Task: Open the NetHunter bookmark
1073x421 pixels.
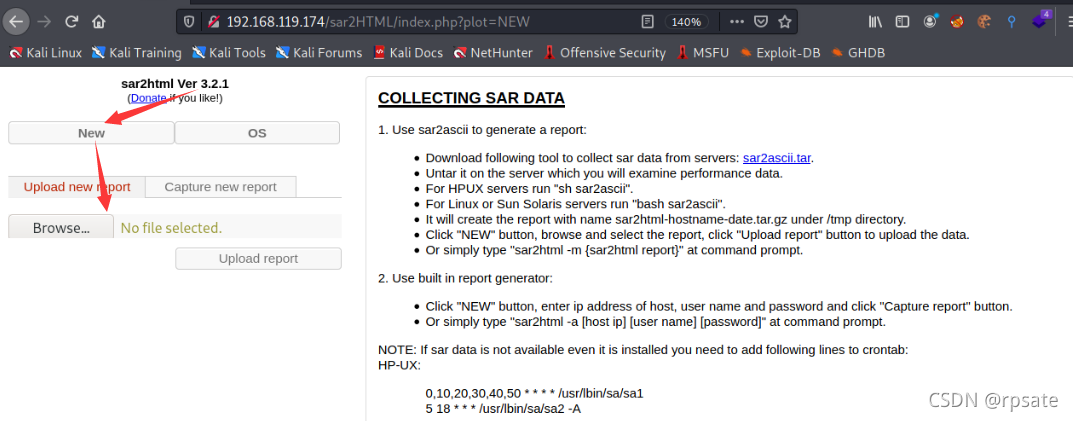Action: pyautogui.click(x=493, y=52)
